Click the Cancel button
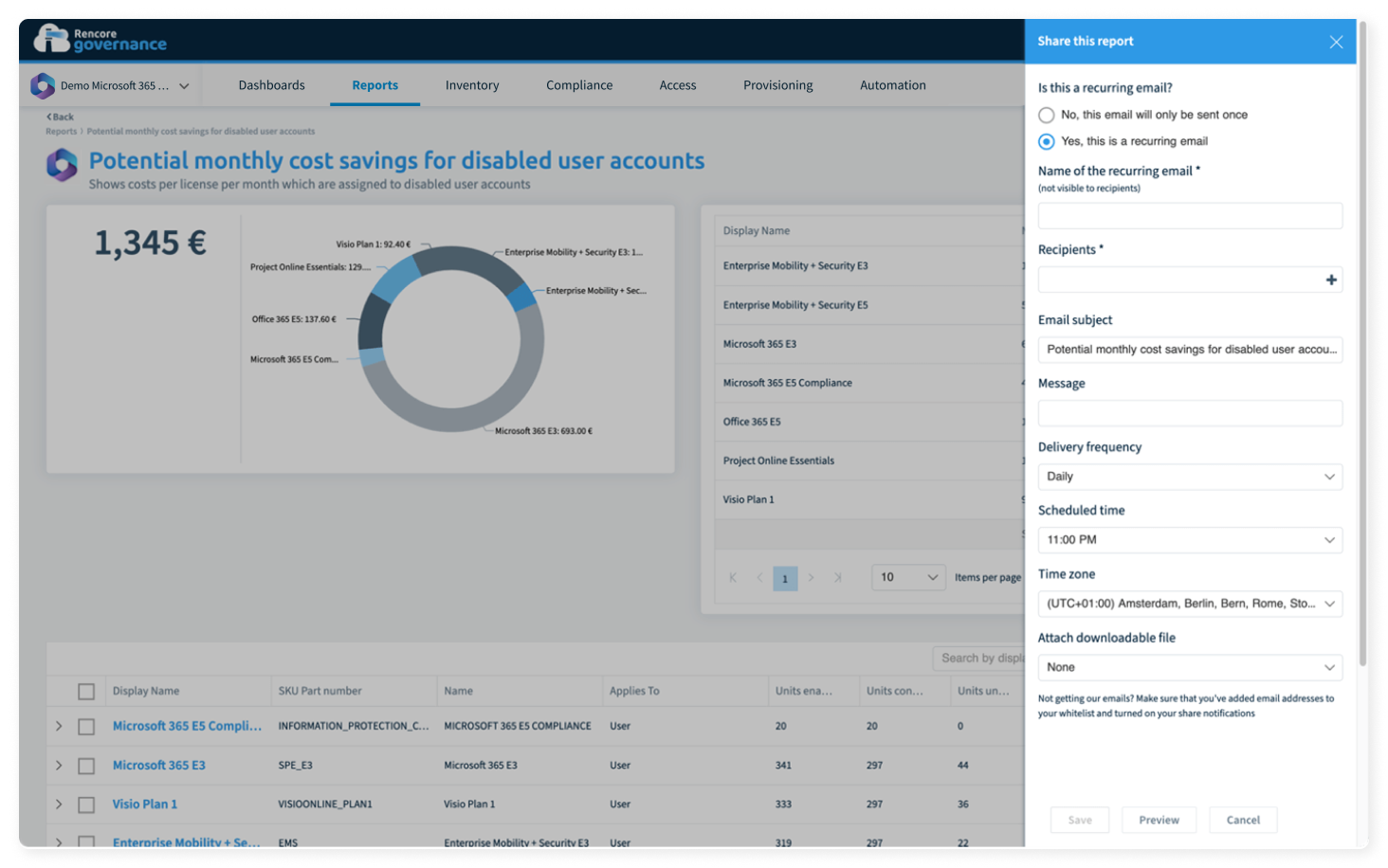Image resolution: width=1388 pixels, height=868 pixels. pyautogui.click(x=1243, y=820)
